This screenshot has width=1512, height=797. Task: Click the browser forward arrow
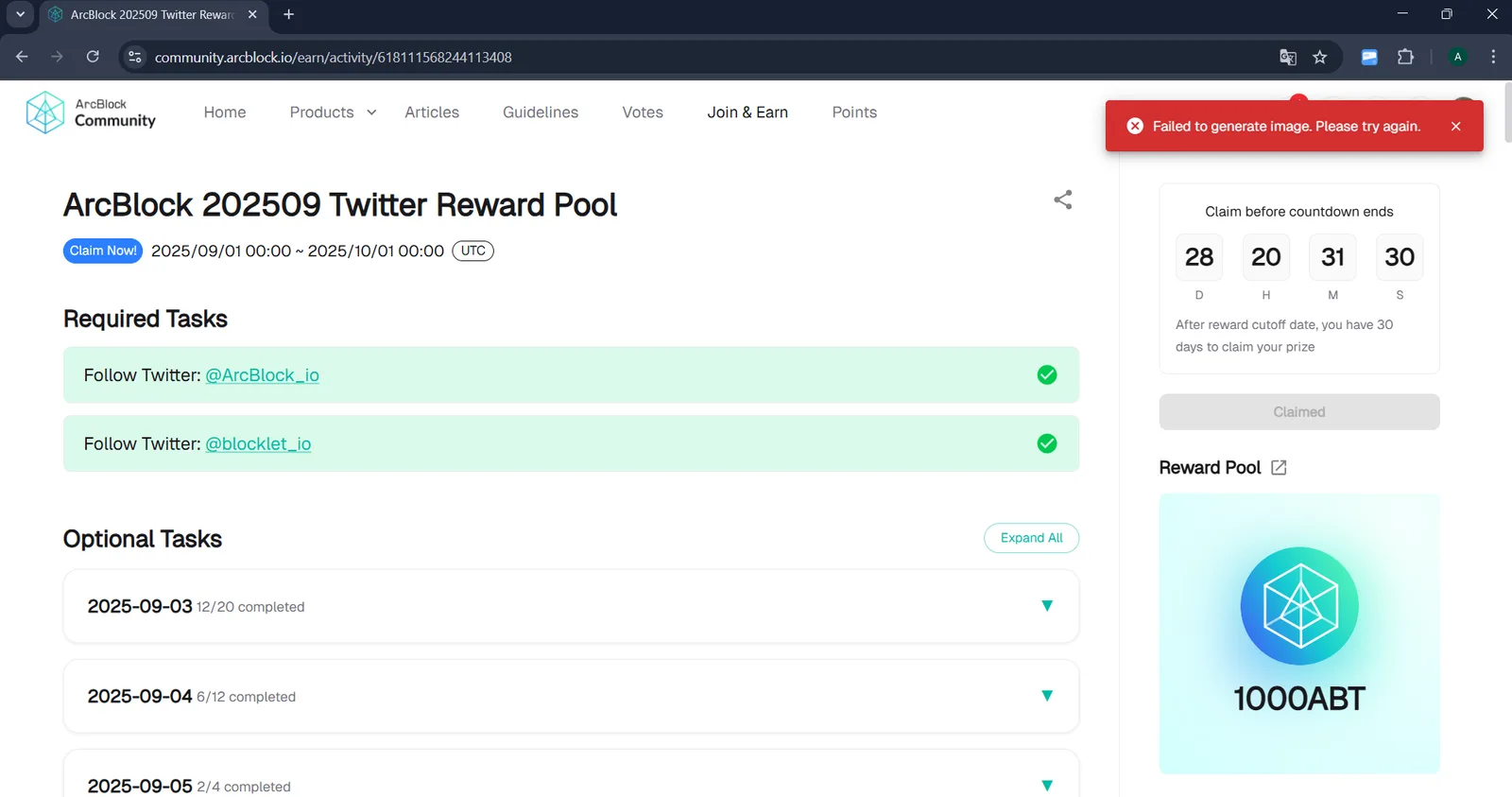pos(57,57)
